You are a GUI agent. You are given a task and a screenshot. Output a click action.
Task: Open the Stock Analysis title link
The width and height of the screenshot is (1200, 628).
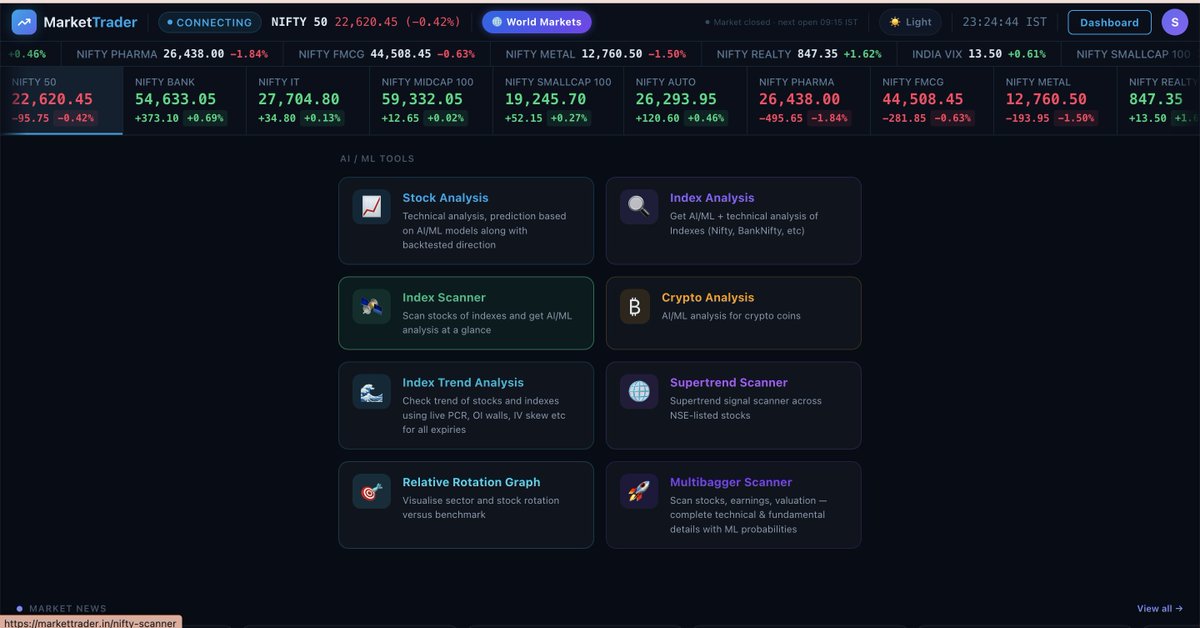[446, 198]
